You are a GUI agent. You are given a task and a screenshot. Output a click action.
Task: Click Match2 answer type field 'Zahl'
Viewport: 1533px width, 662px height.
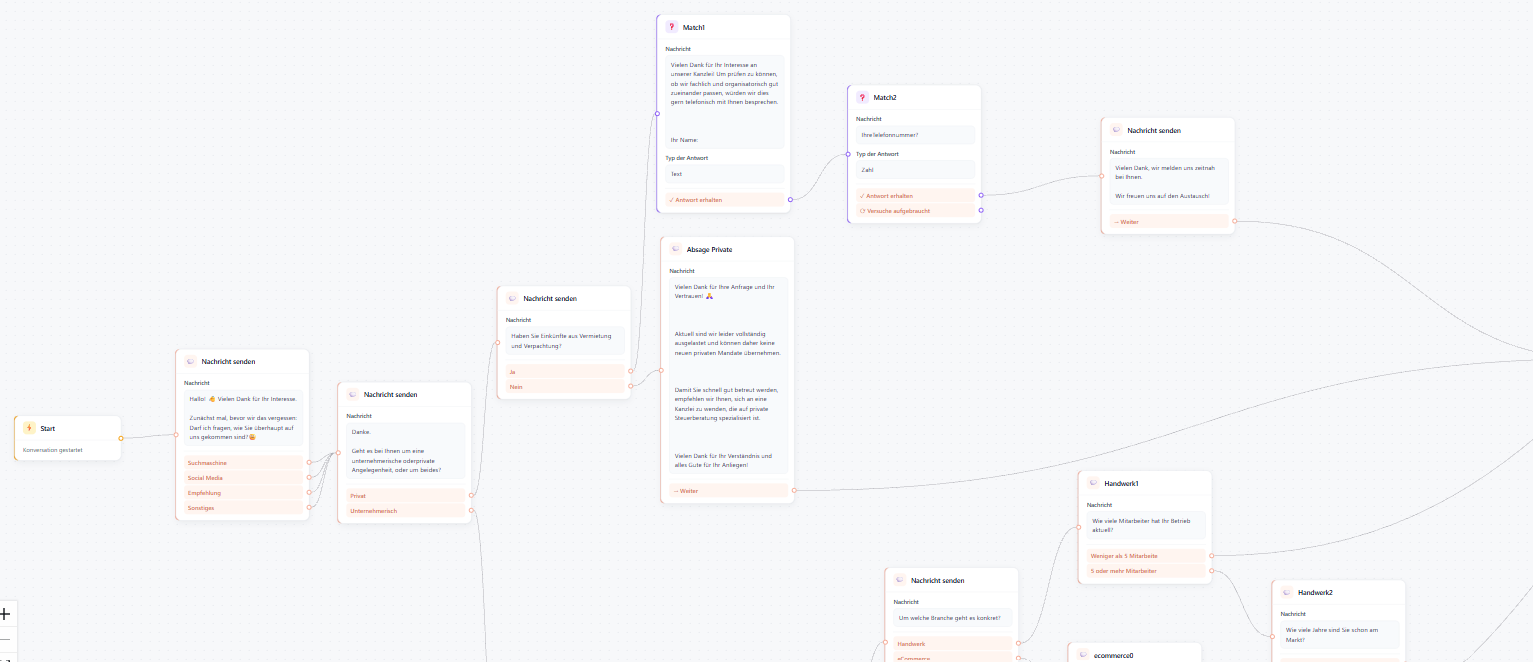pos(915,170)
